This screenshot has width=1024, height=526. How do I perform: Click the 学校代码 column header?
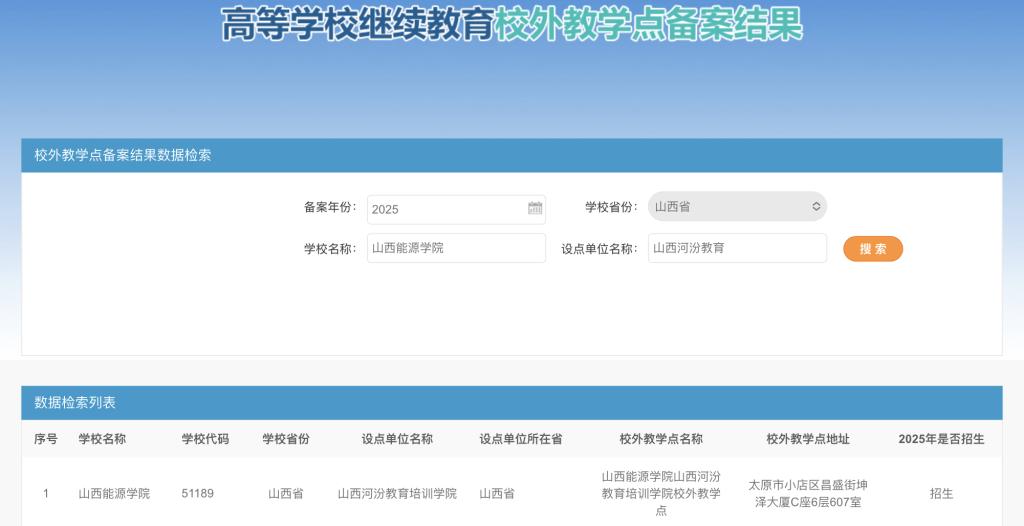[205, 439]
